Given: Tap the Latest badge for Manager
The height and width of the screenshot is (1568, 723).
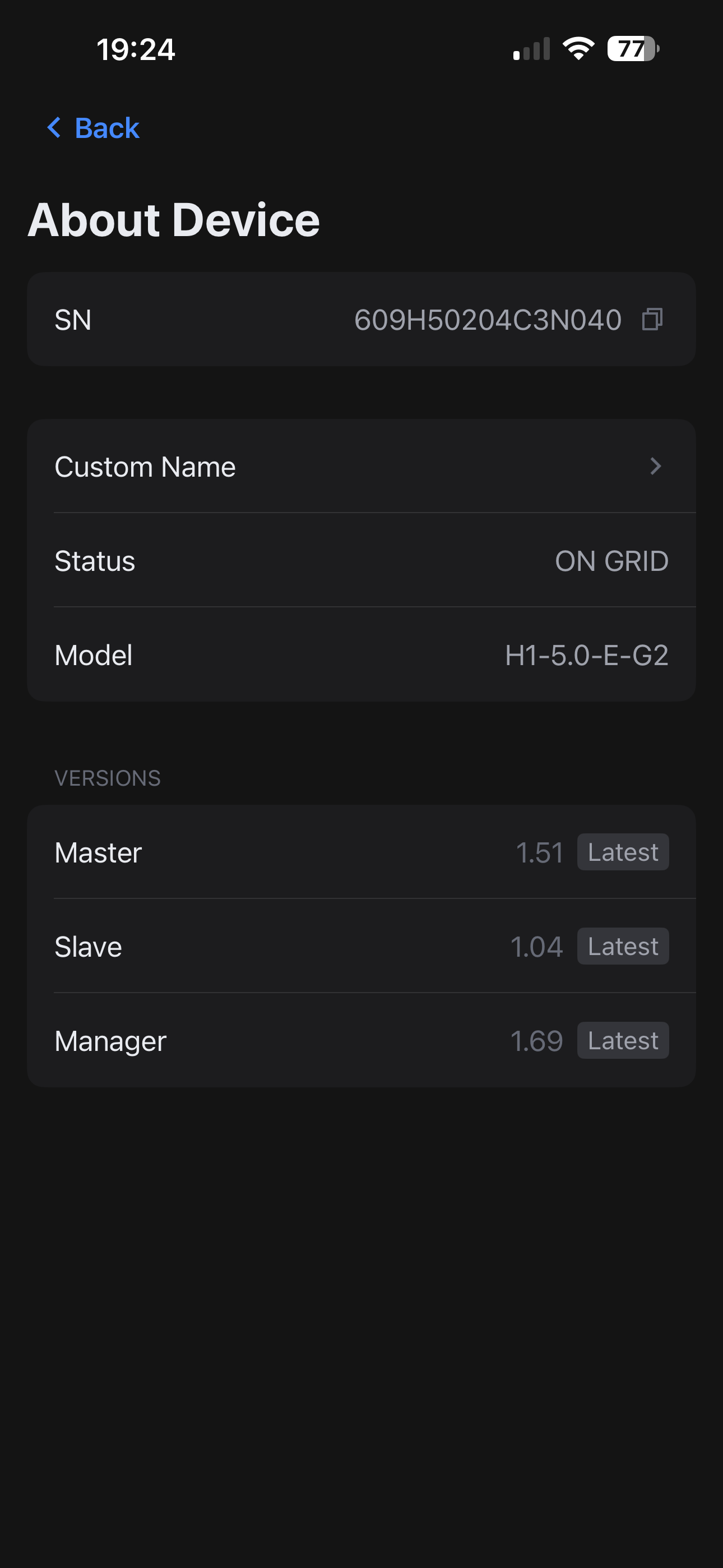Looking at the screenshot, I should [623, 1041].
